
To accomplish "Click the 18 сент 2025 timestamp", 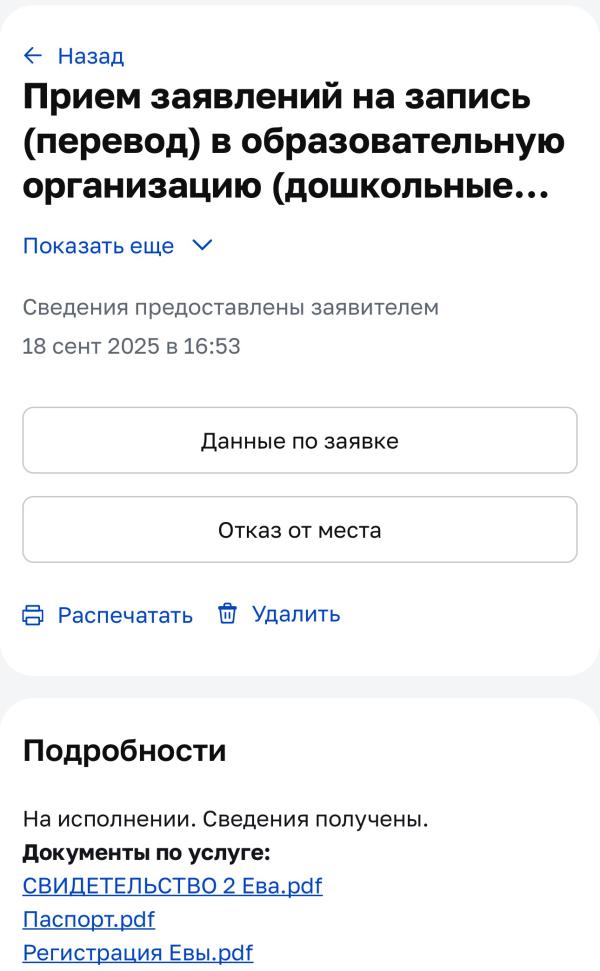I will [x=131, y=347].
